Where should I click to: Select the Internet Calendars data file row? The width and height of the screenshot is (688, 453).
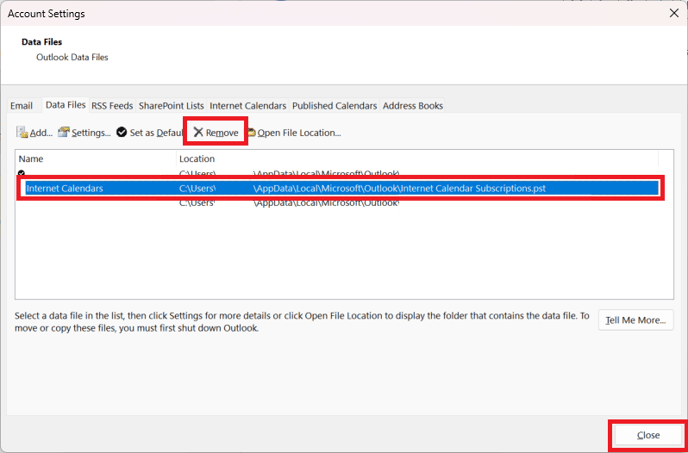coord(340,188)
